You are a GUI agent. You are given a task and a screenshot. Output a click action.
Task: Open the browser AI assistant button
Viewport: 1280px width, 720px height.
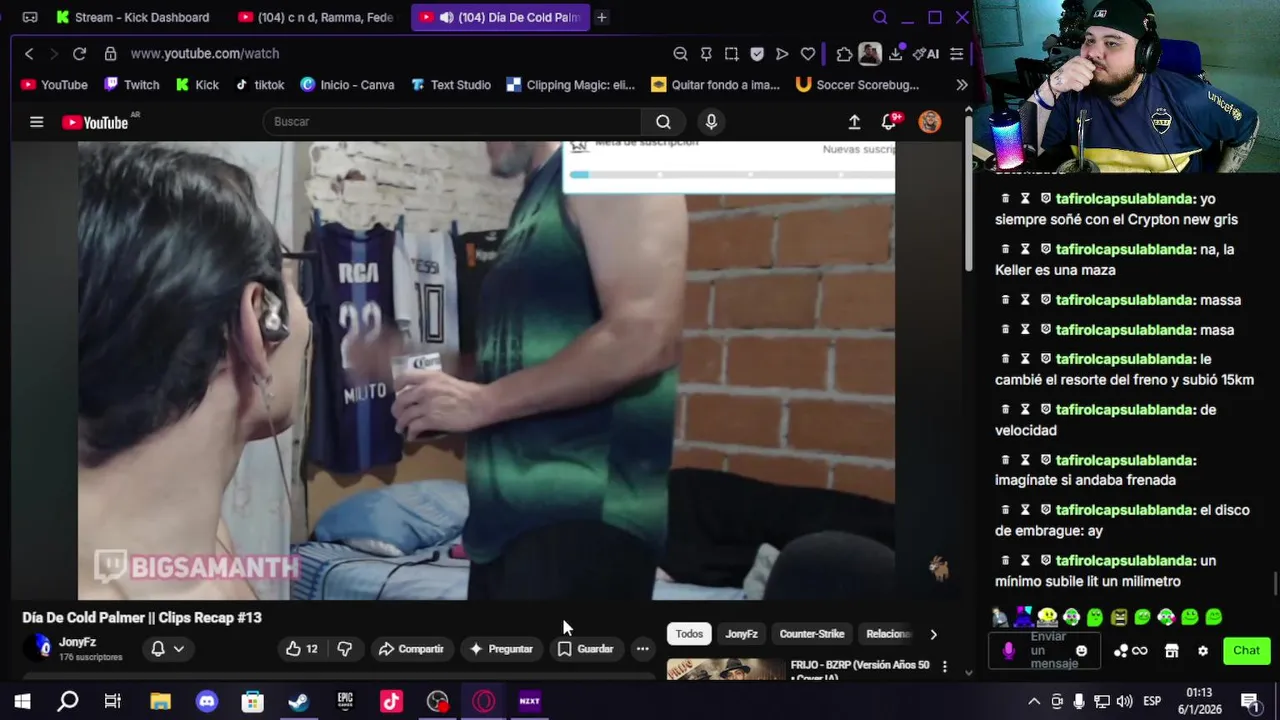pyautogui.click(x=926, y=54)
